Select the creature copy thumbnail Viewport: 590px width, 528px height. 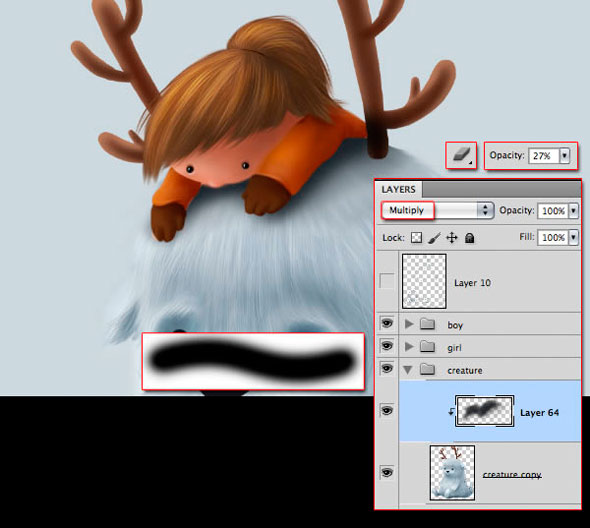tap(452, 473)
